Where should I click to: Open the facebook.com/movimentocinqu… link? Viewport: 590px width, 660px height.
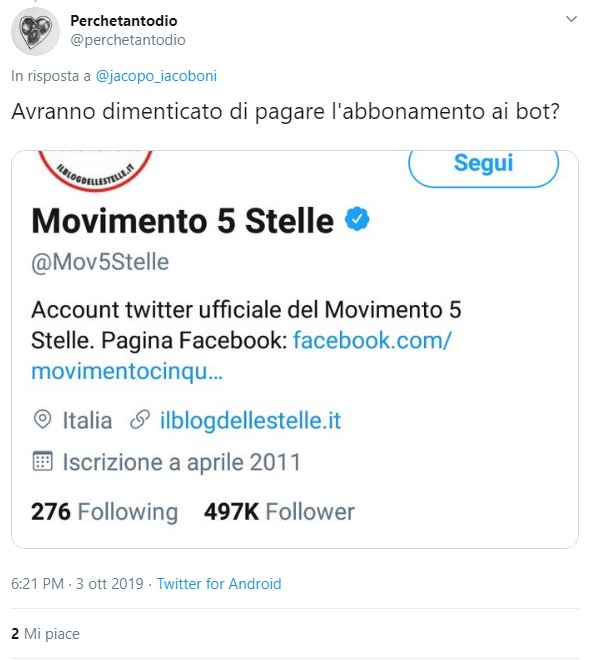[241, 356]
